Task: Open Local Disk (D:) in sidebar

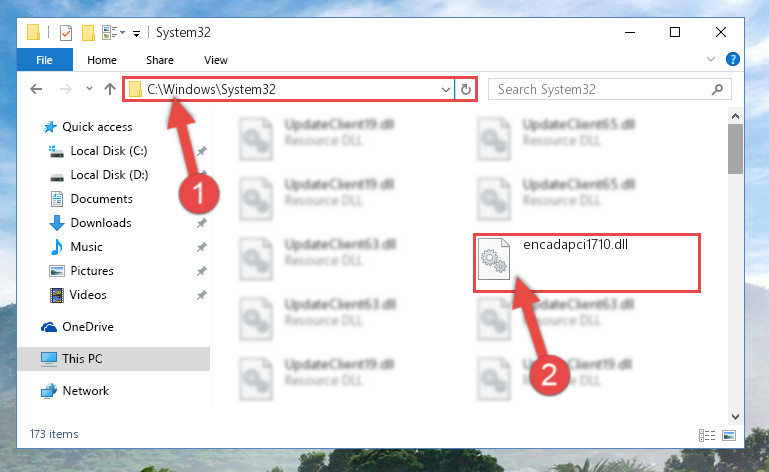Action: tap(109, 175)
